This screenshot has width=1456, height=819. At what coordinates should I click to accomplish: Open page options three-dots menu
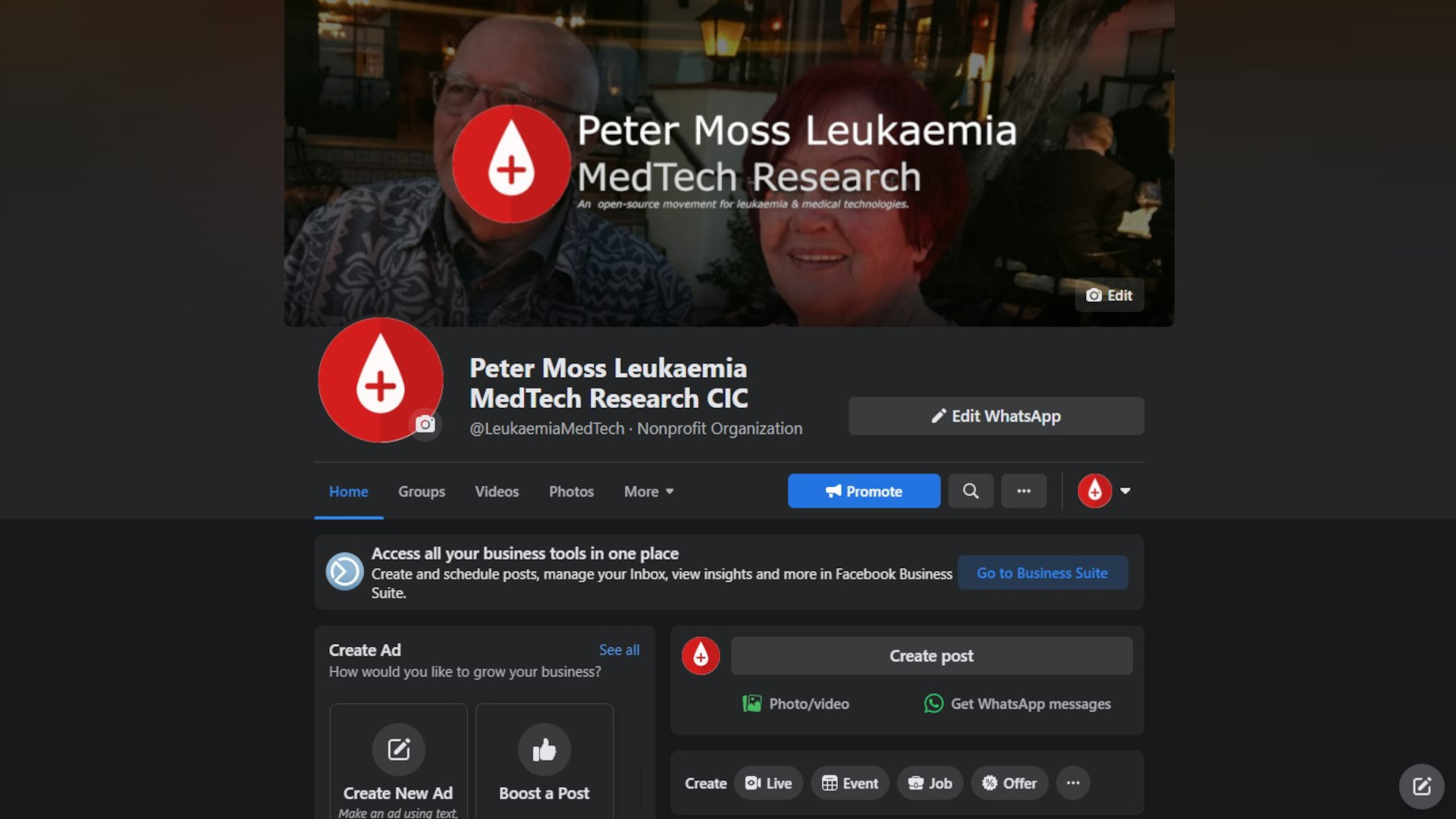[x=1024, y=491]
